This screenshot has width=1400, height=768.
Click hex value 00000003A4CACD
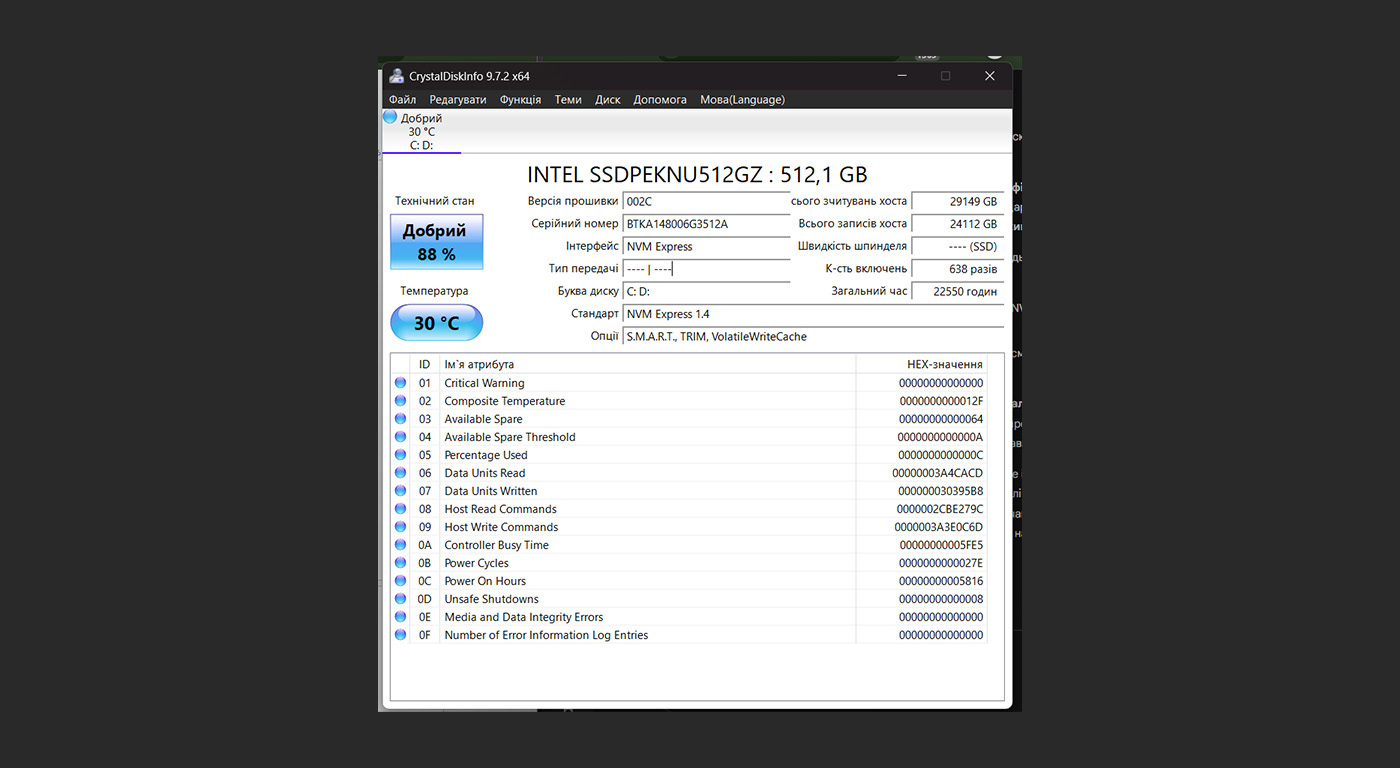point(938,473)
